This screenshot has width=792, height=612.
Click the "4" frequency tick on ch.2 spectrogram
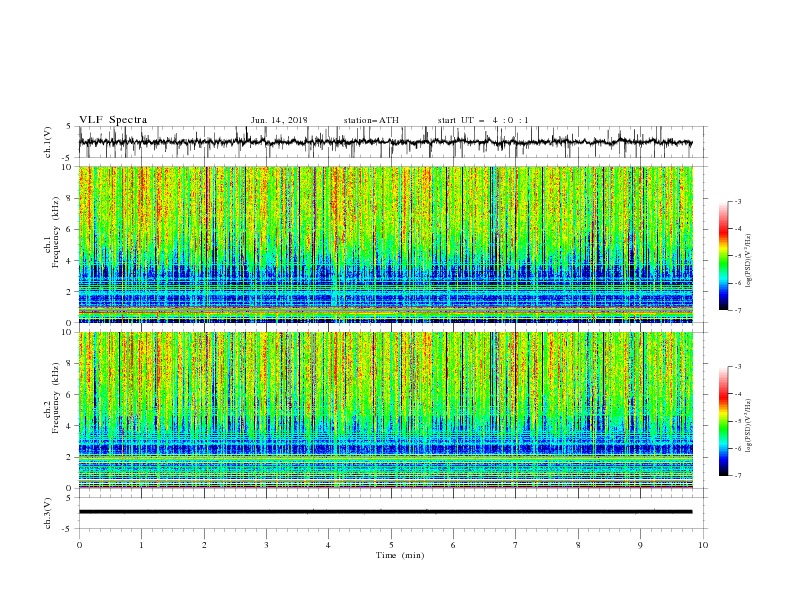click(x=70, y=426)
